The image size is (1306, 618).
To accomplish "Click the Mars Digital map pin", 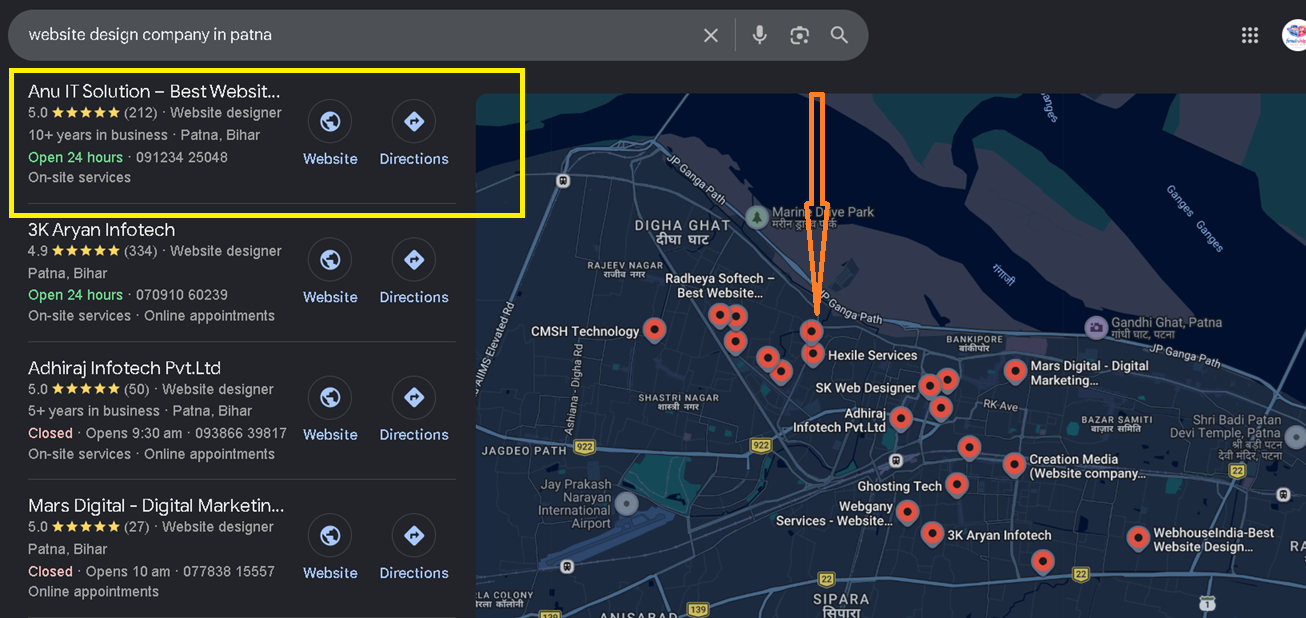I will [1015, 371].
